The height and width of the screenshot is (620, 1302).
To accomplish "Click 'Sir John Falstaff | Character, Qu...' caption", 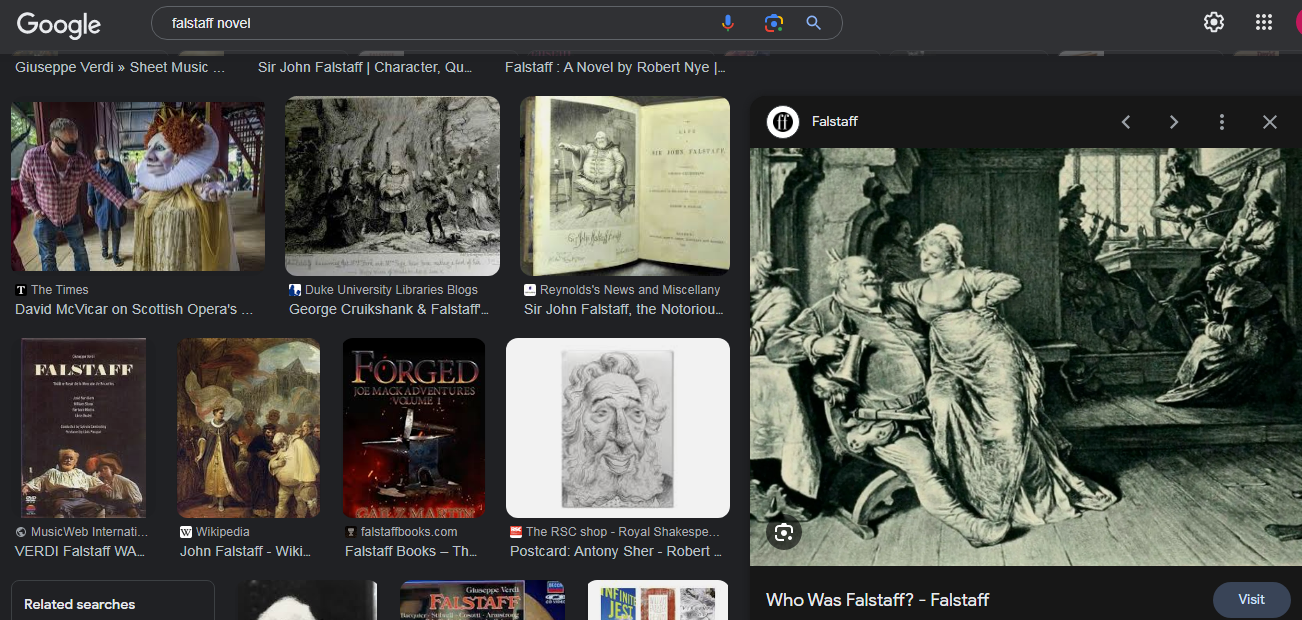I will 365,67.
